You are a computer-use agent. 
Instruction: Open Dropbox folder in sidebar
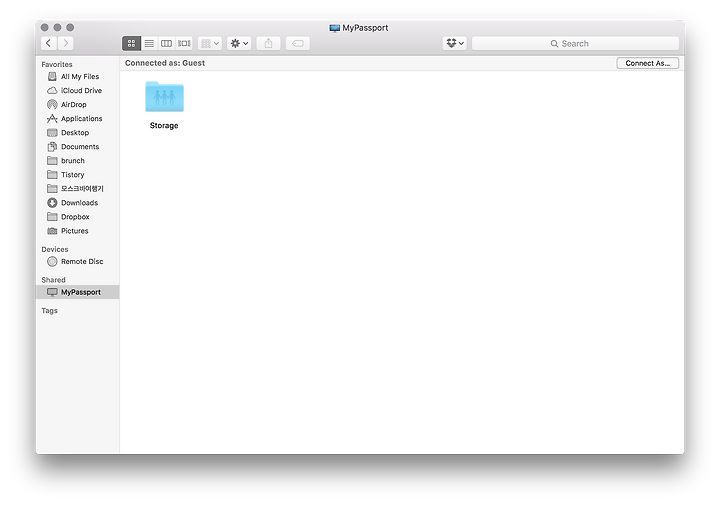tap(77, 217)
